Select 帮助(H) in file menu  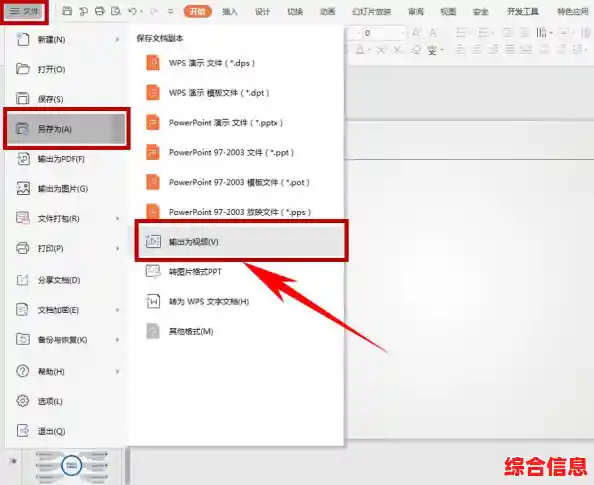point(67,371)
